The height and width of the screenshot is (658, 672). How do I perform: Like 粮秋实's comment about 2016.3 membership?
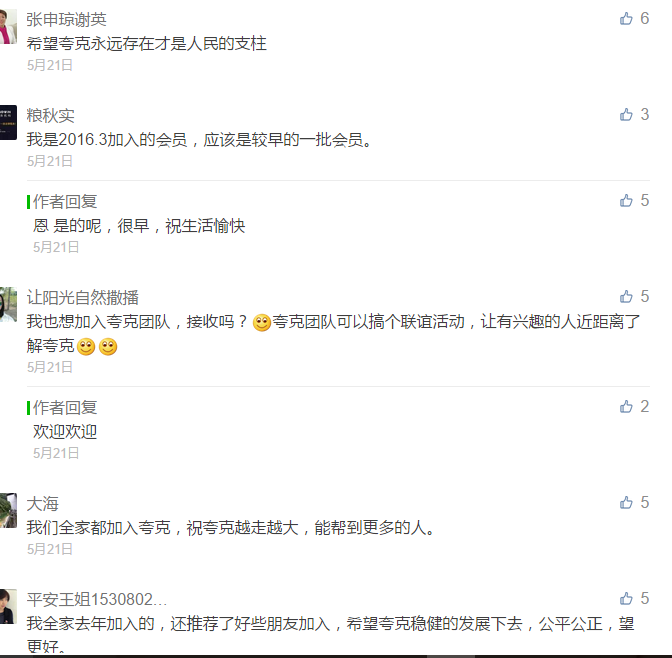pos(626,114)
